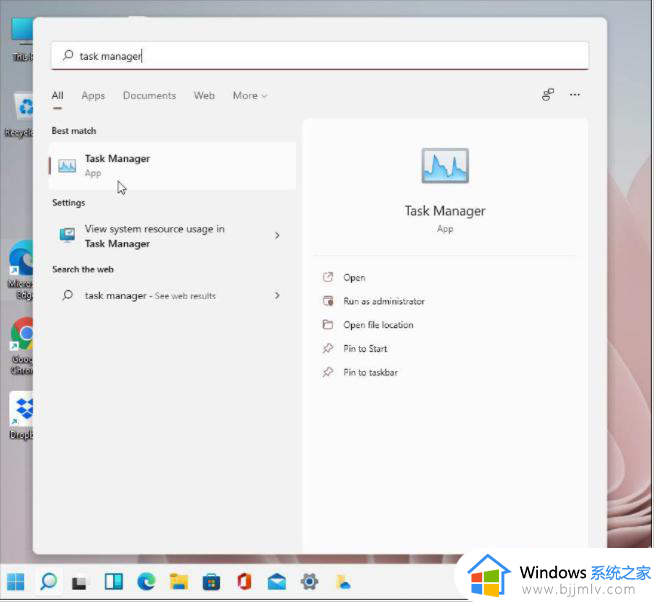The image size is (656, 603).
Task: Switch to the Apps tab
Action: tap(93, 95)
